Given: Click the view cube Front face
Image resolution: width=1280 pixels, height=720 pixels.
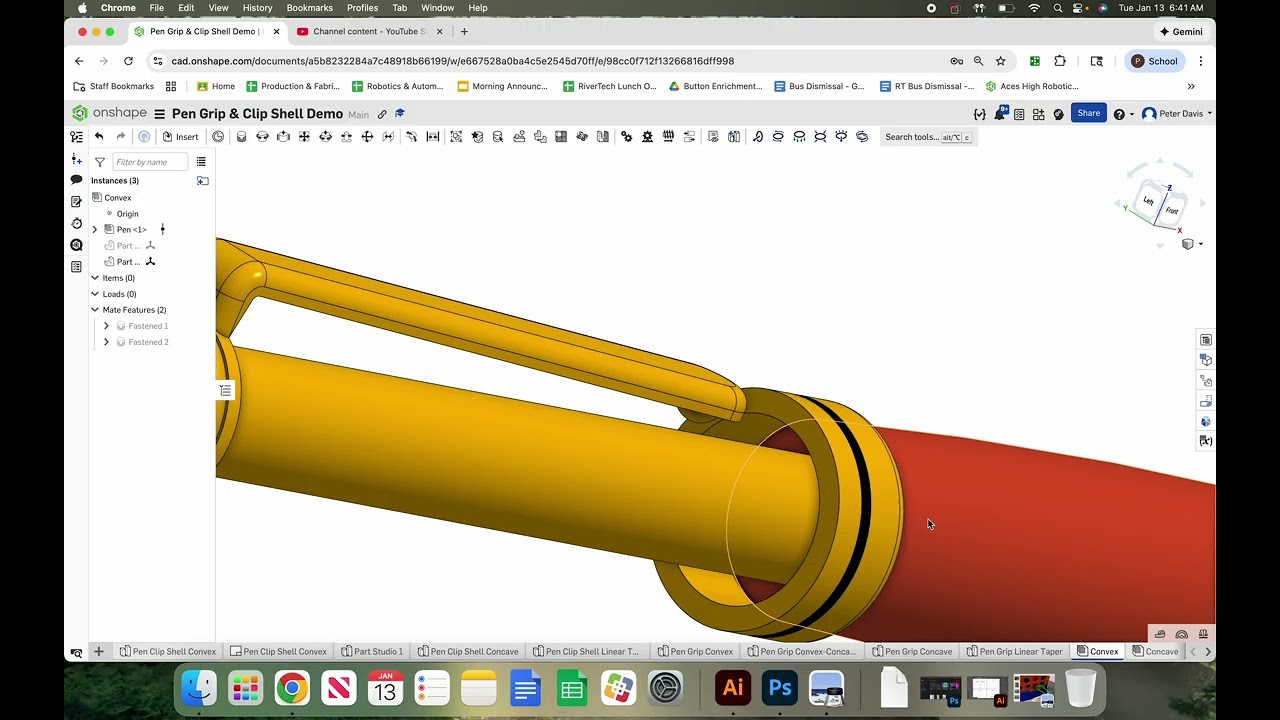Looking at the screenshot, I should pos(1172,210).
